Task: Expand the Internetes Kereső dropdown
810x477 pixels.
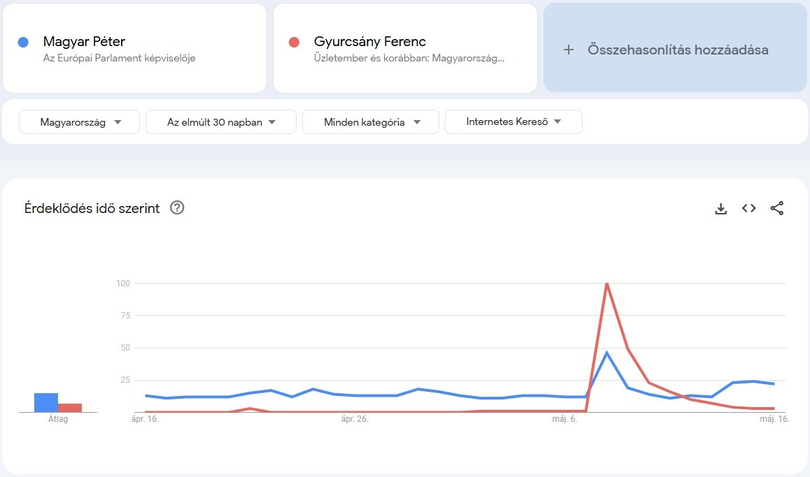Action: click(x=513, y=122)
